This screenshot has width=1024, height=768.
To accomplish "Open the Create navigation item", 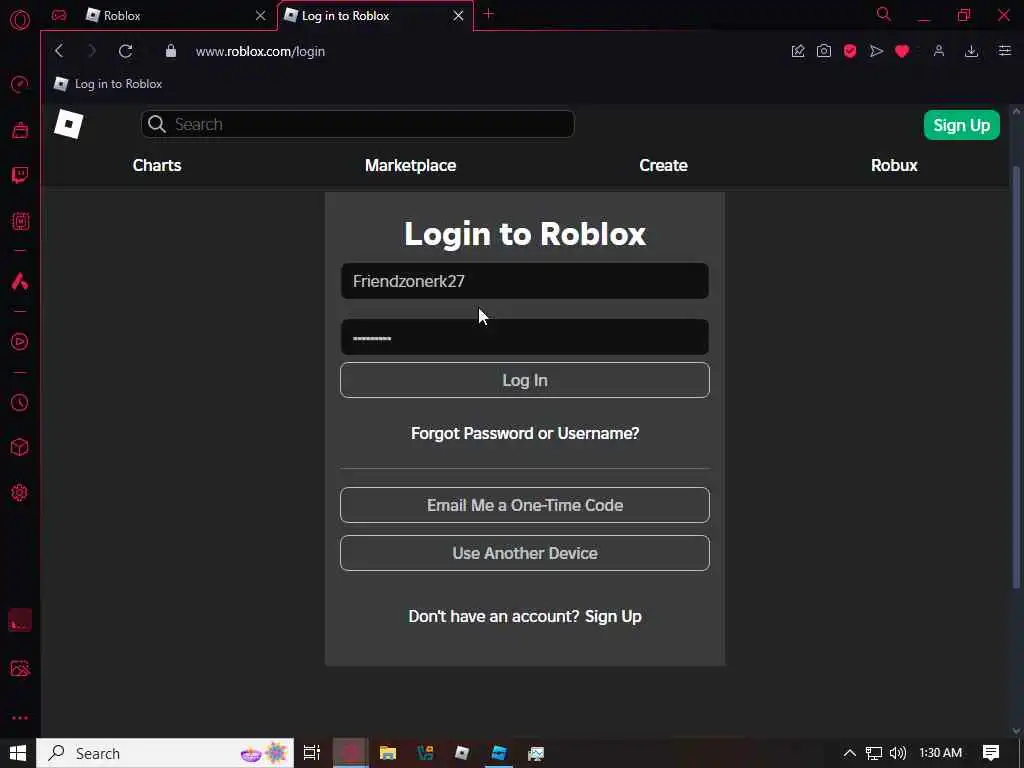I will click(x=663, y=165).
